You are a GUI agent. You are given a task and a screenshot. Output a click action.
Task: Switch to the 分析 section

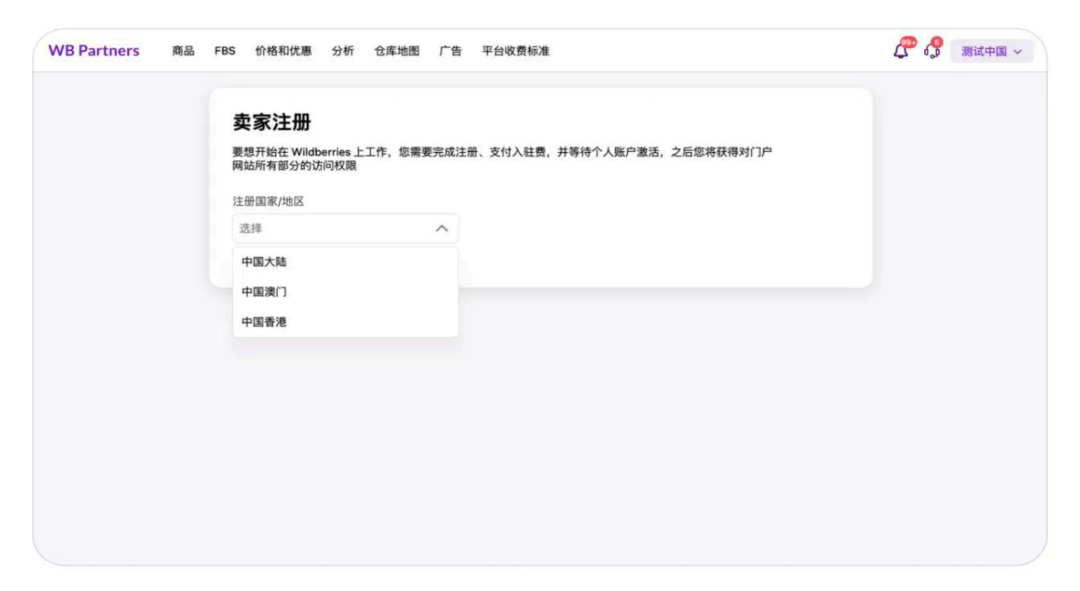[342, 51]
